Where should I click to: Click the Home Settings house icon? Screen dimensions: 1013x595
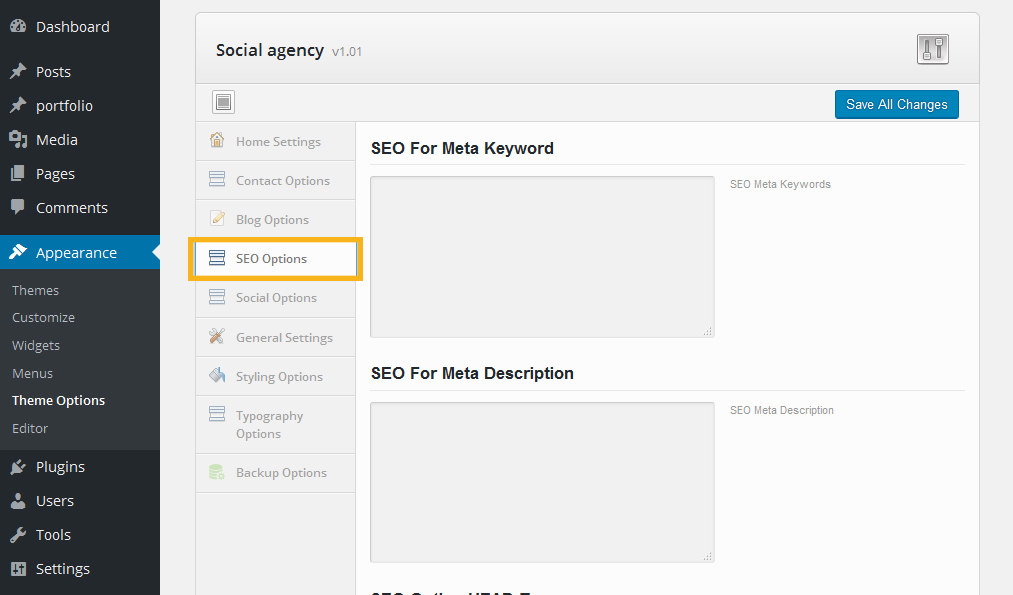pos(217,140)
